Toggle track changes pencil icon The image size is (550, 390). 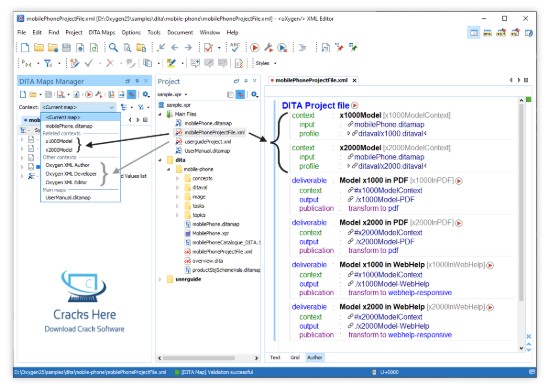pos(74,63)
